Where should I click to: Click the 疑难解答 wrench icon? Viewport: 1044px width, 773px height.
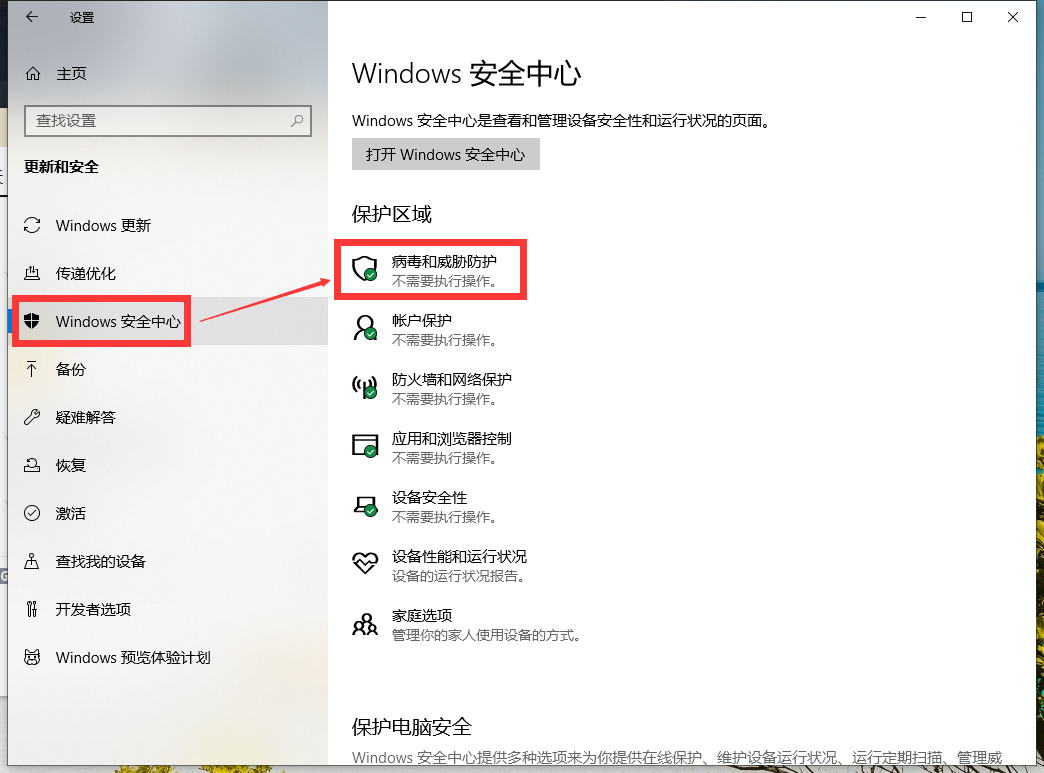(x=32, y=417)
